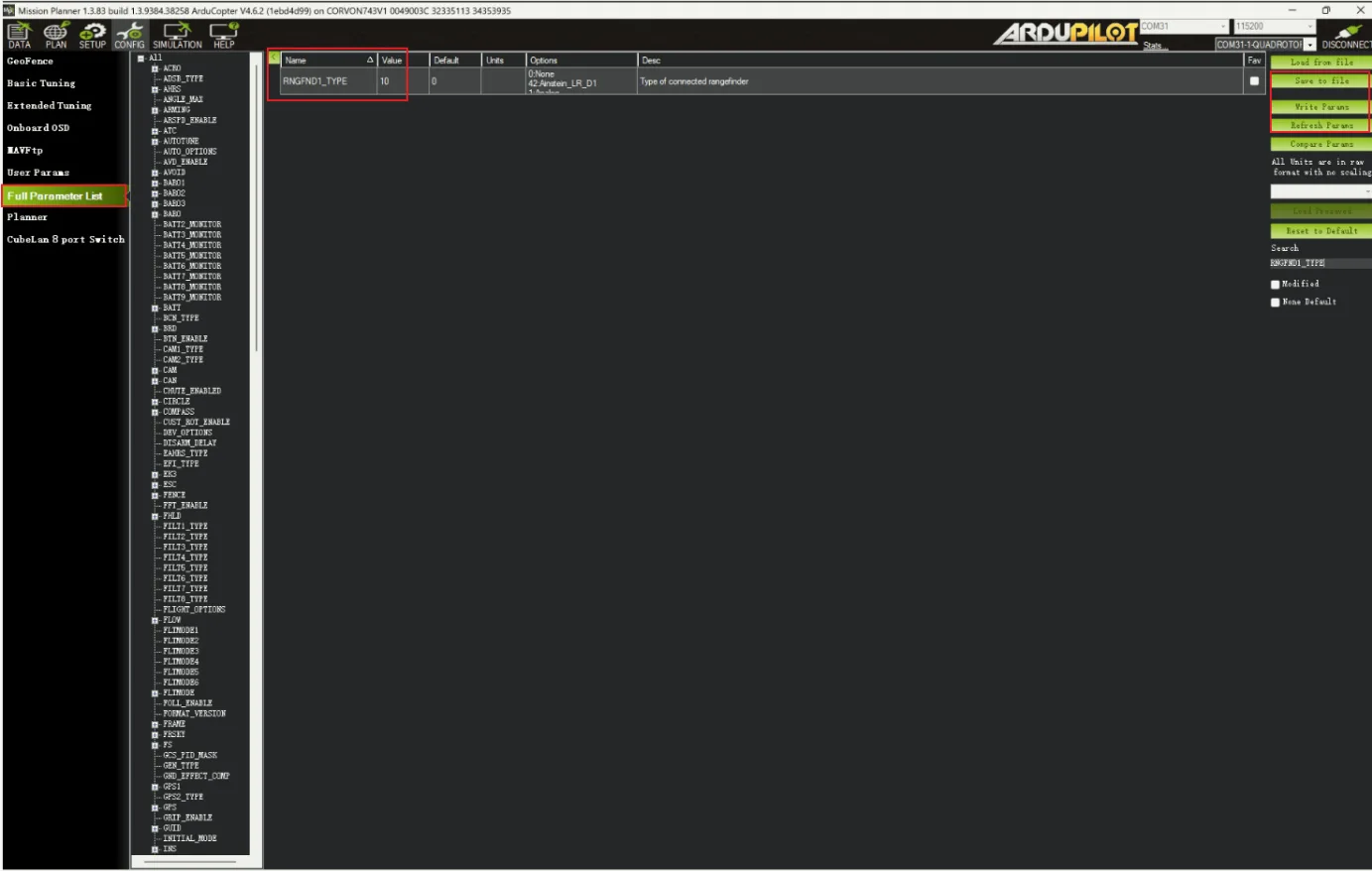The width and height of the screenshot is (1372, 871).
Task: Open the PLAN flight planner screen
Action: click(56, 36)
